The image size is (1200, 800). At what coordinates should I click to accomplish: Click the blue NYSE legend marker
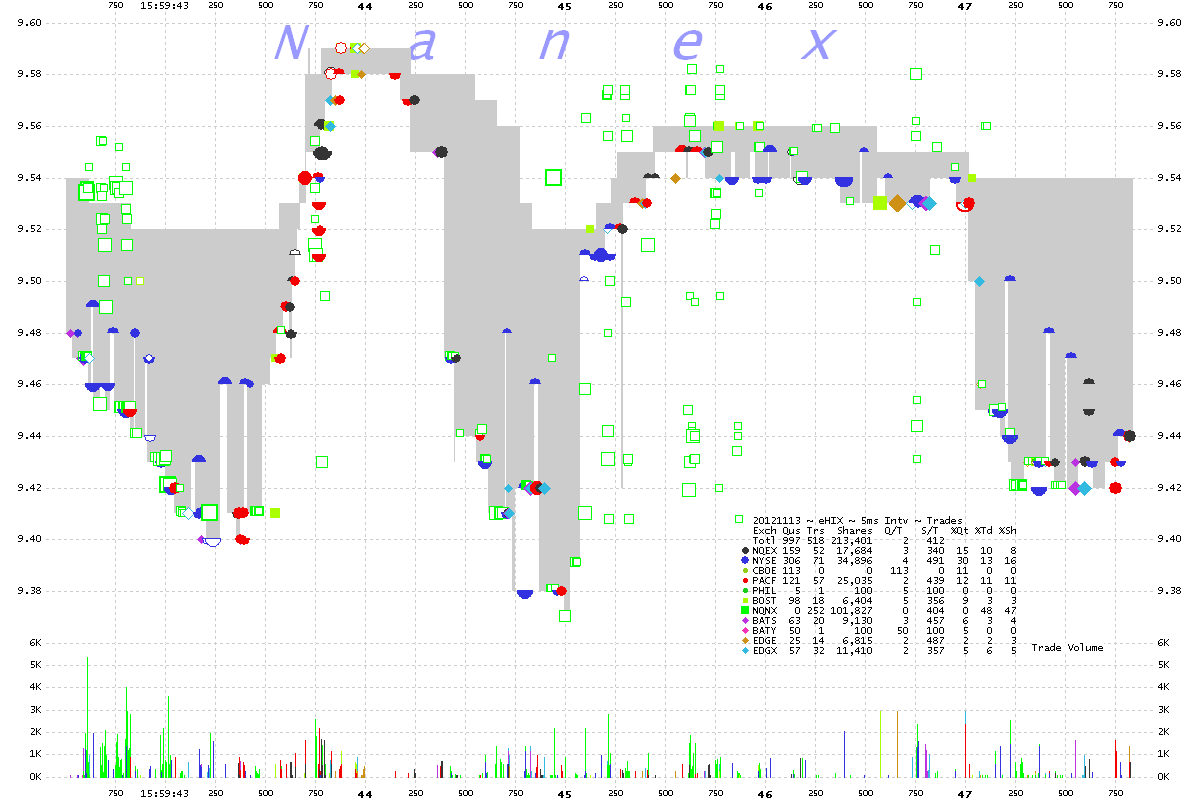click(x=746, y=561)
